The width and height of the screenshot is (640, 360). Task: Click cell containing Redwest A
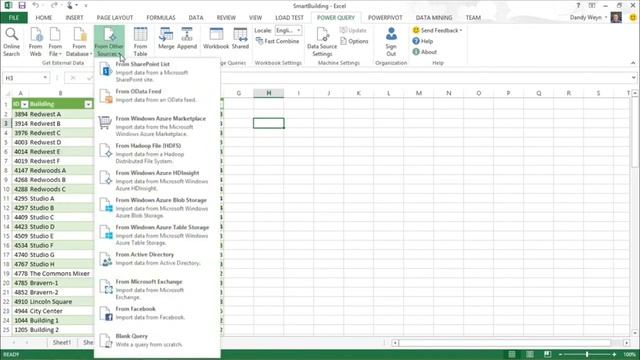(61, 114)
